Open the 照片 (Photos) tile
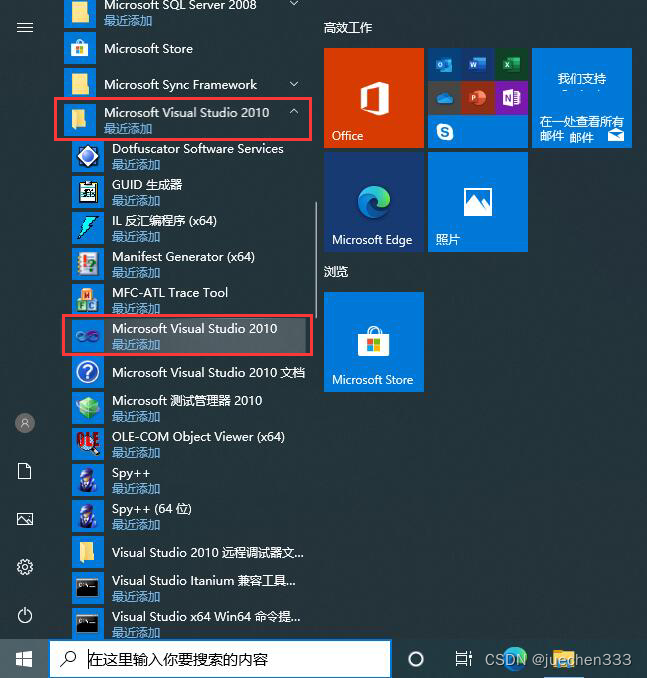This screenshot has width=647, height=678. tap(478, 201)
